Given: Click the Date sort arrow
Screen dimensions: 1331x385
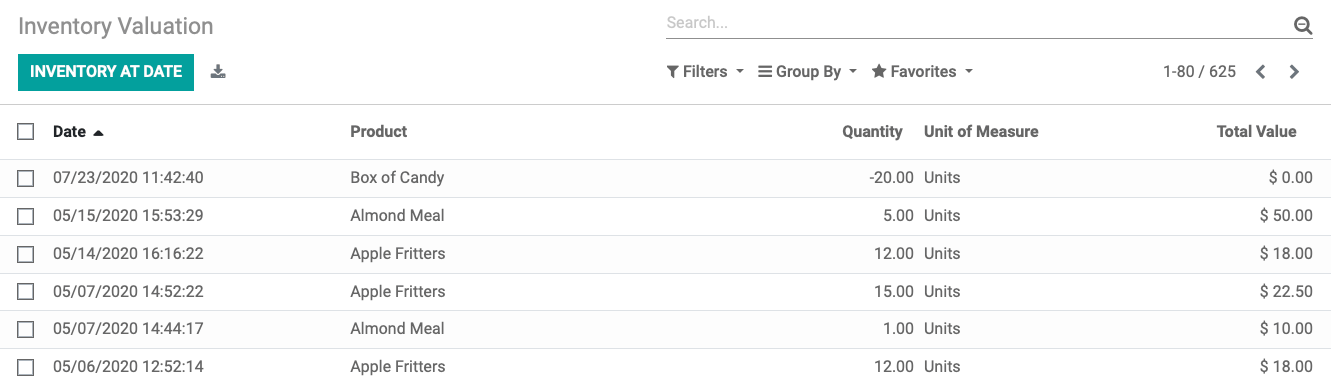Looking at the screenshot, I should coord(98,132).
